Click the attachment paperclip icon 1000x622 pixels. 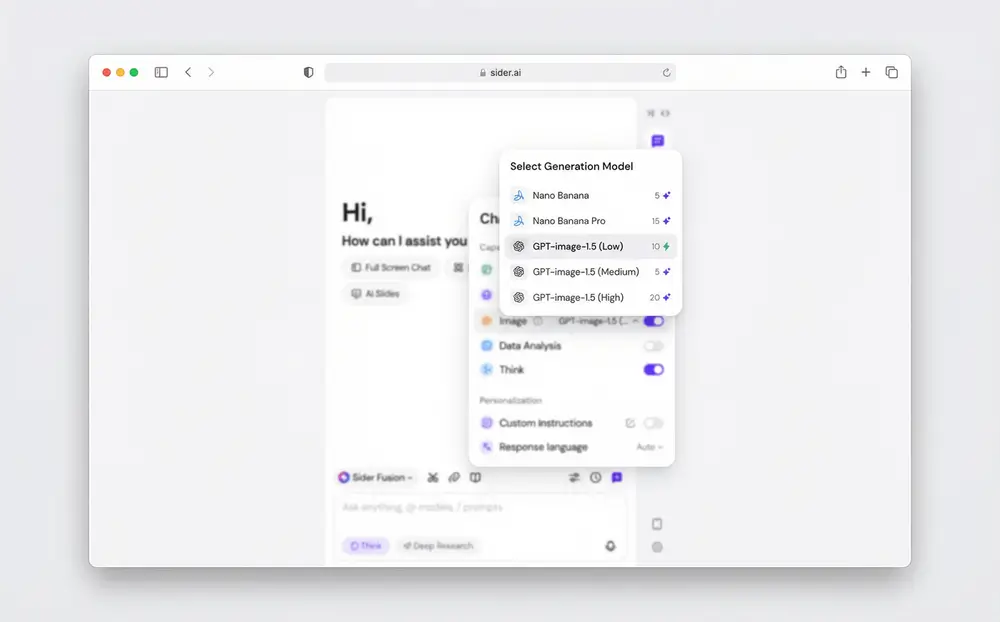click(454, 477)
